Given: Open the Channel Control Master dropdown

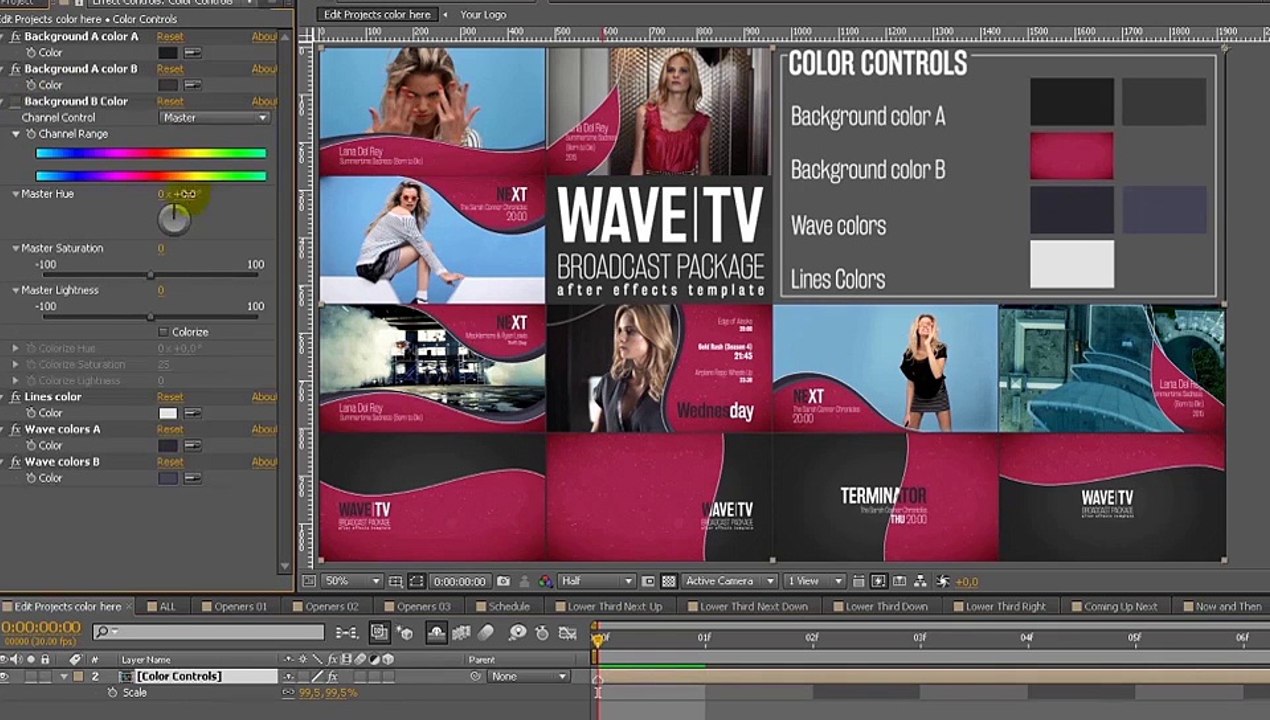Looking at the screenshot, I should (x=215, y=118).
